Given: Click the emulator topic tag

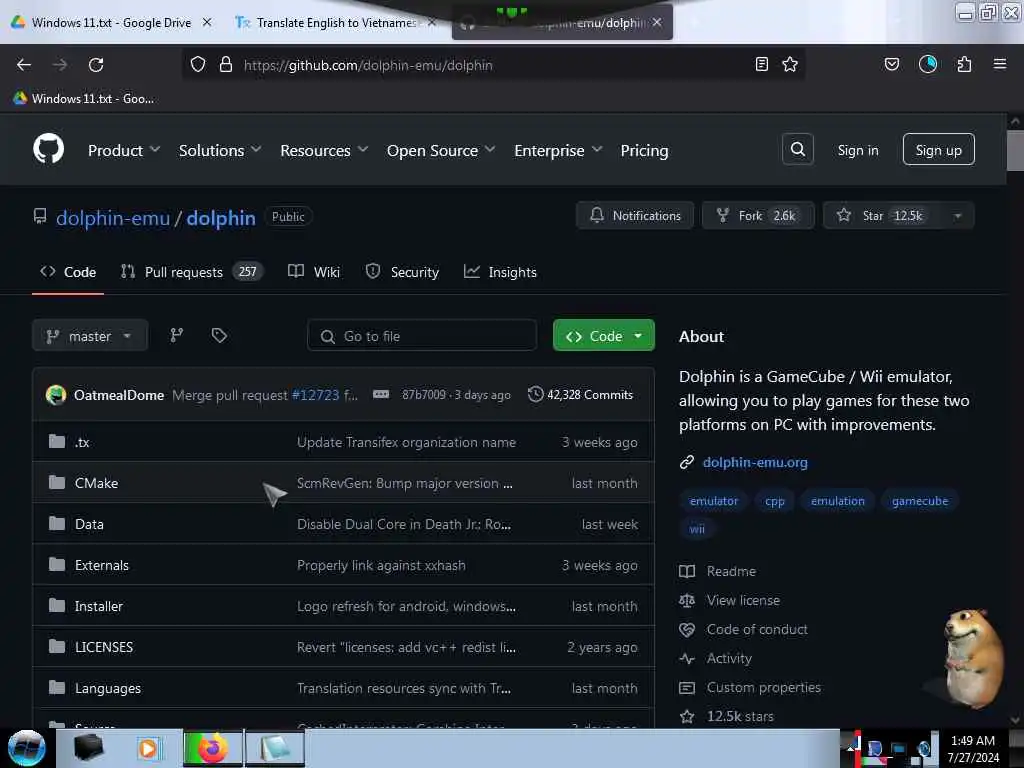Looking at the screenshot, I should click(714, 501).
